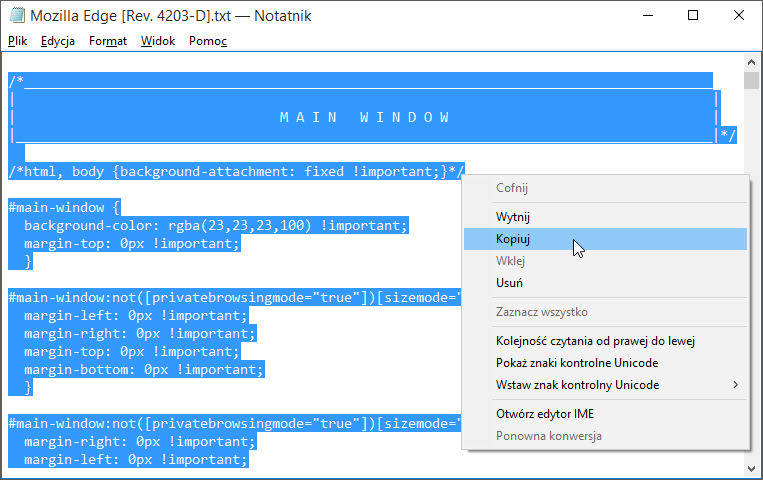This screenshot has width=763, height=480.
Task: Open the Widok menu
Action: tap(158, 41)
